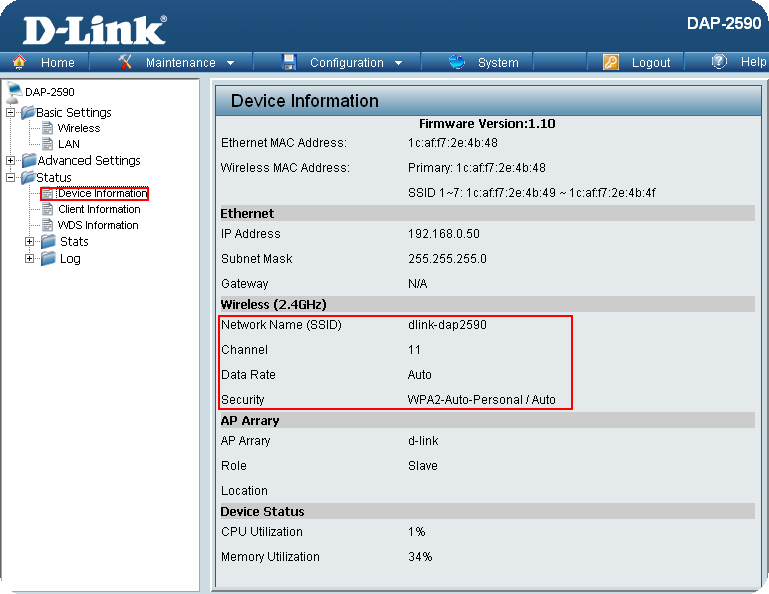Image resolution: width=769 pixels, height=594 pixels.
Task: Click the SSID 1~7 MAC range text
Action: click(x=532, y=193)
